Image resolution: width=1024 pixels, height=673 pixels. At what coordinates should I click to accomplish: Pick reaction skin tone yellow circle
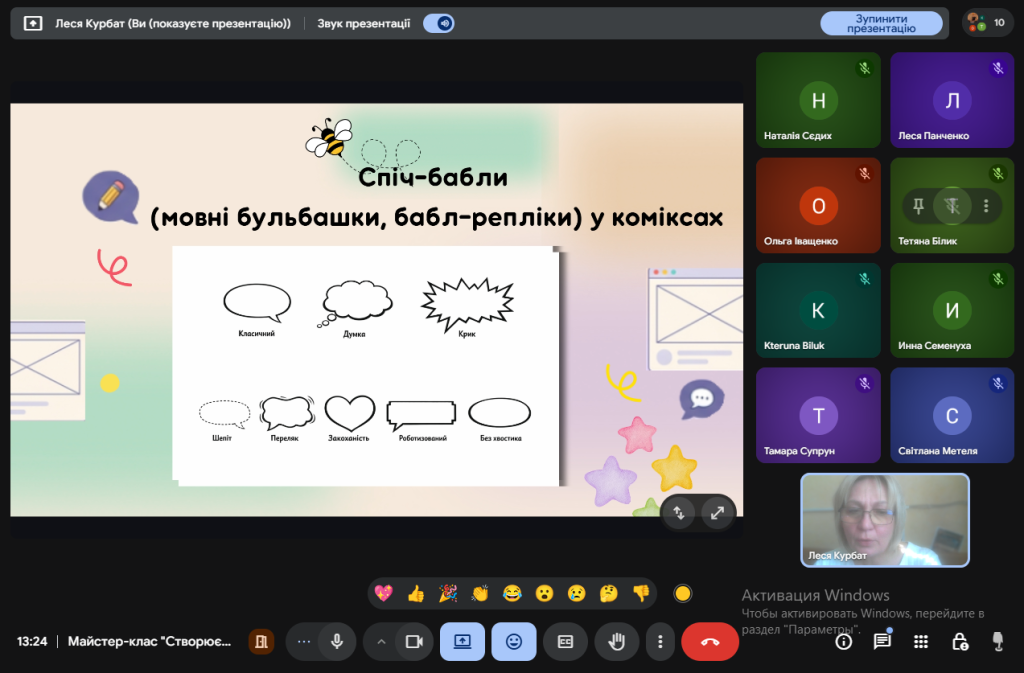pyautogui.click(x=683, y=593)
